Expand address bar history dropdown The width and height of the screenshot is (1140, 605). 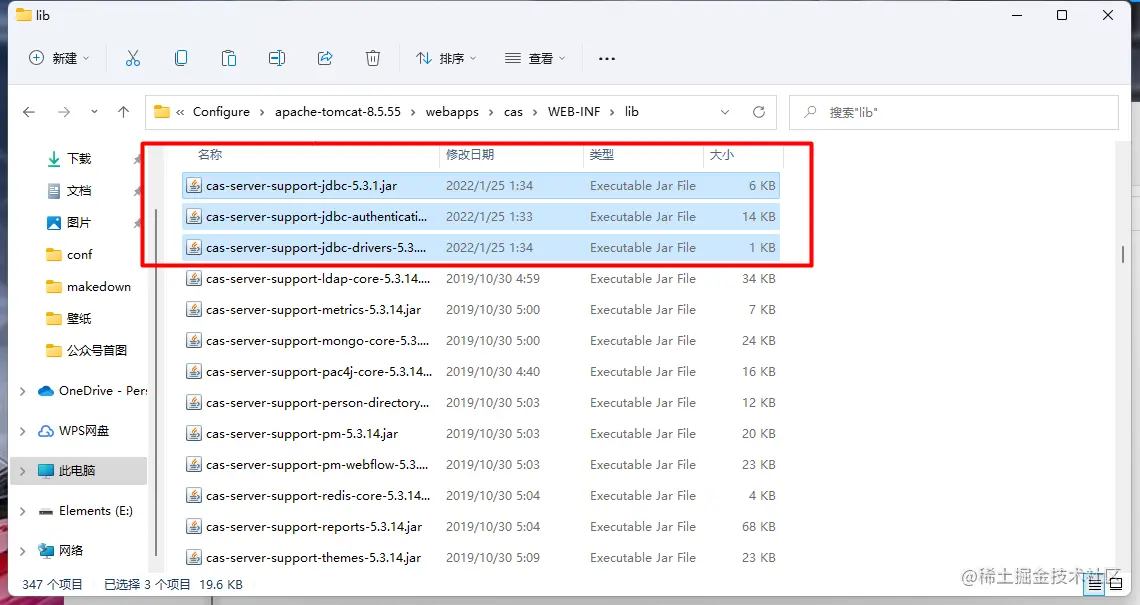725,112
